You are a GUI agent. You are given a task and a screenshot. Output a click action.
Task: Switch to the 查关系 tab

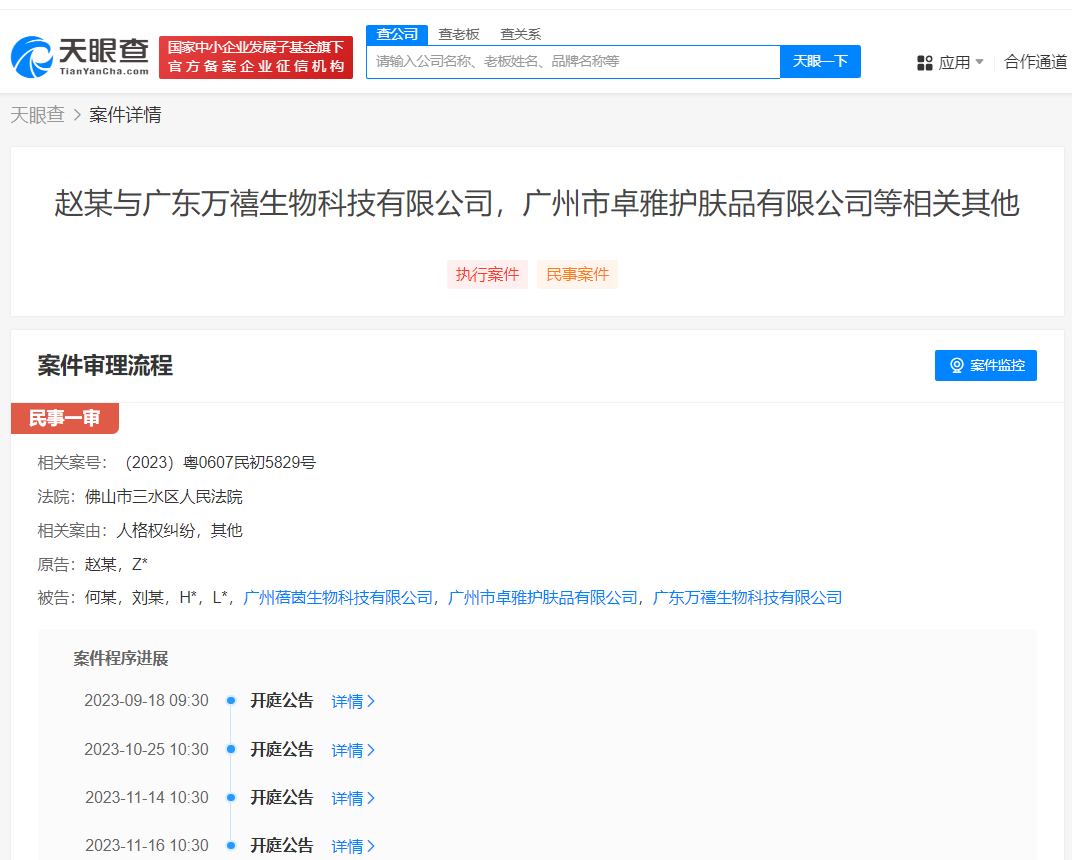tap(523, 34)
